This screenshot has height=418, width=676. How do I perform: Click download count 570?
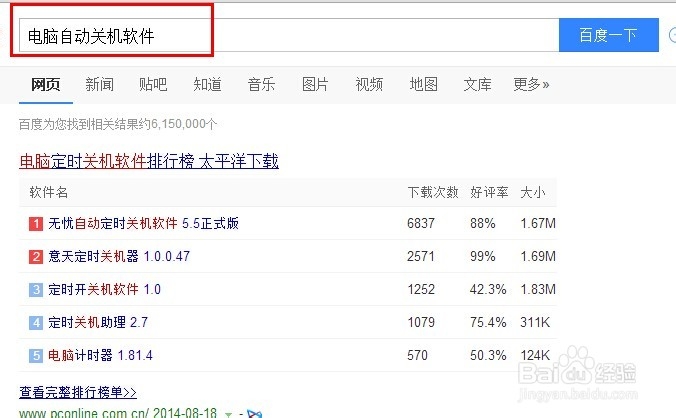(x=417, y=356)
